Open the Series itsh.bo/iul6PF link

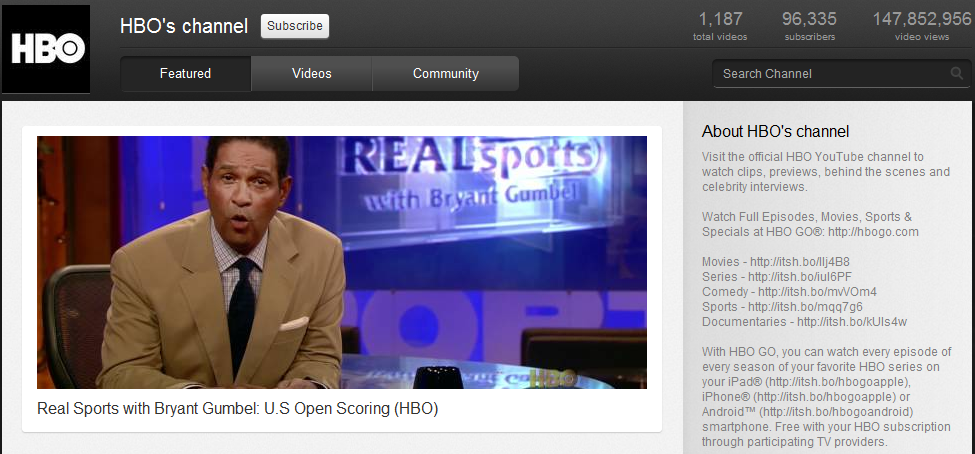pyautogui.click(x=800, y=277)
